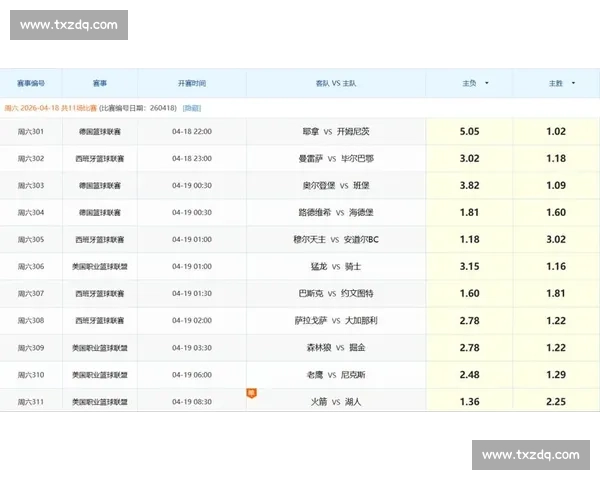Pick 主负 odds 1.36 for 火箭 vs 湖人

click(x=469, y=402)
